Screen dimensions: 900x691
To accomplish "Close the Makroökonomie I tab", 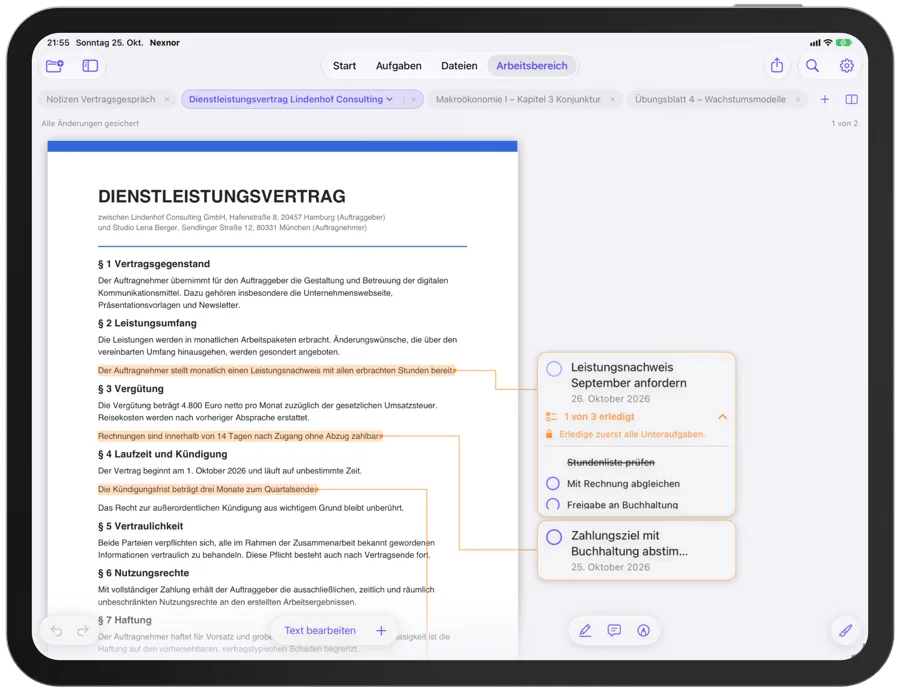I will [x=612, y=99].
